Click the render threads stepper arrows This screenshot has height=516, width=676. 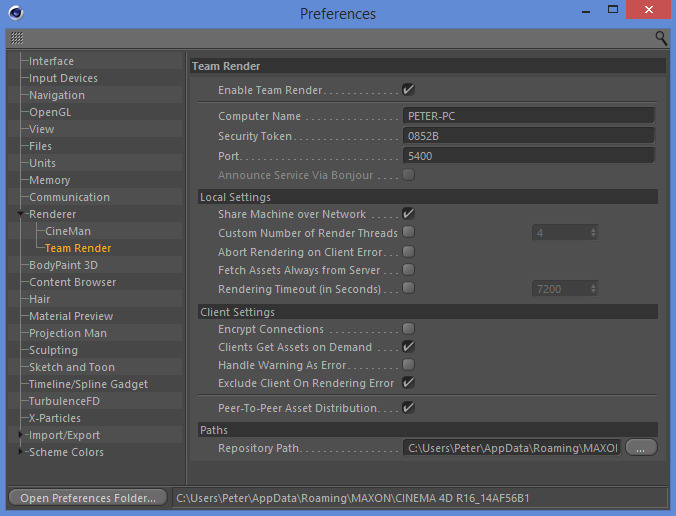(594, 233)
